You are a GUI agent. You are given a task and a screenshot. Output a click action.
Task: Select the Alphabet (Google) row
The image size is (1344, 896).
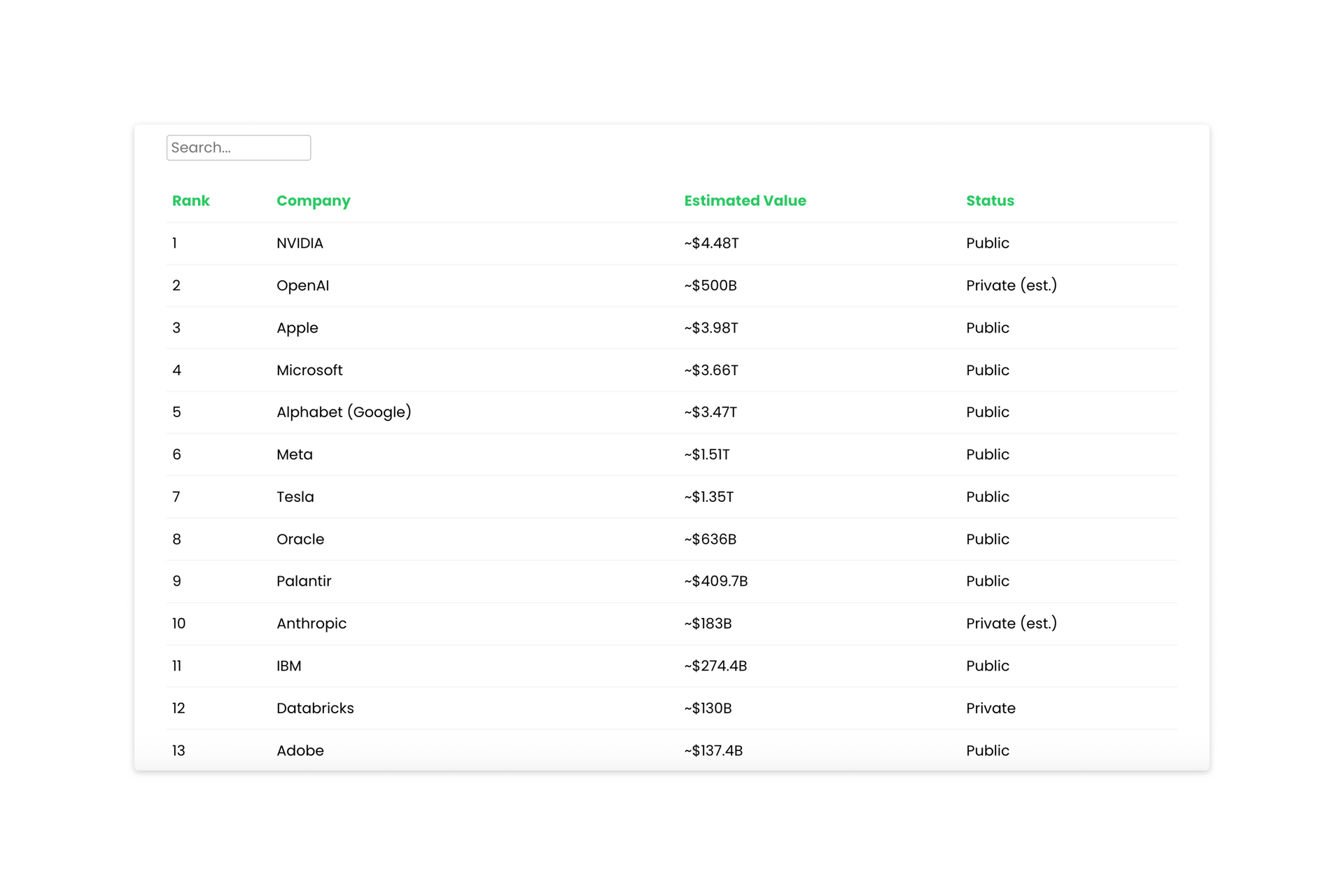pos(490,412)
